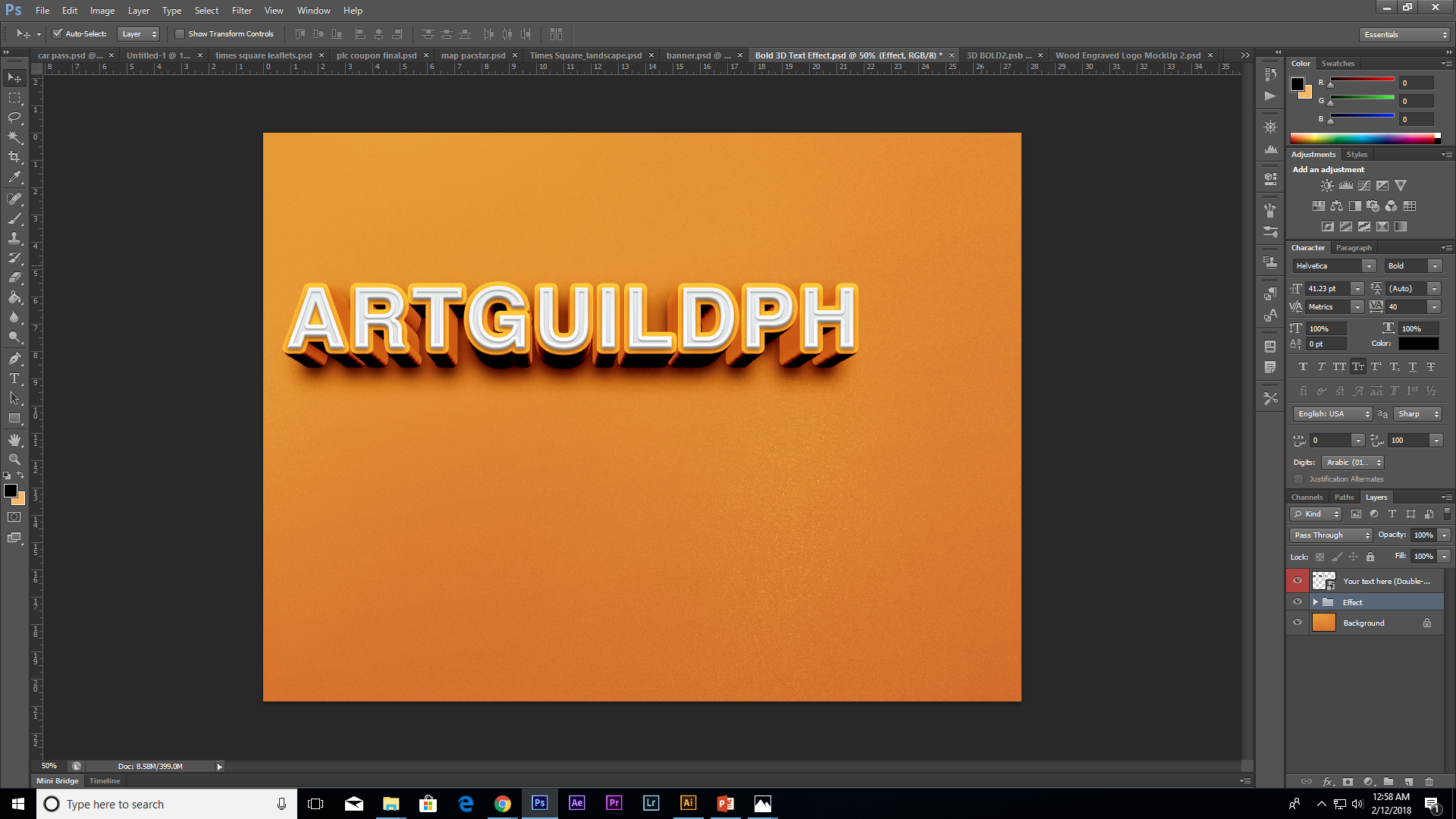Open the Bold font style dropdown
This screenshot has height=819, width=1456.
(1435, 266)
